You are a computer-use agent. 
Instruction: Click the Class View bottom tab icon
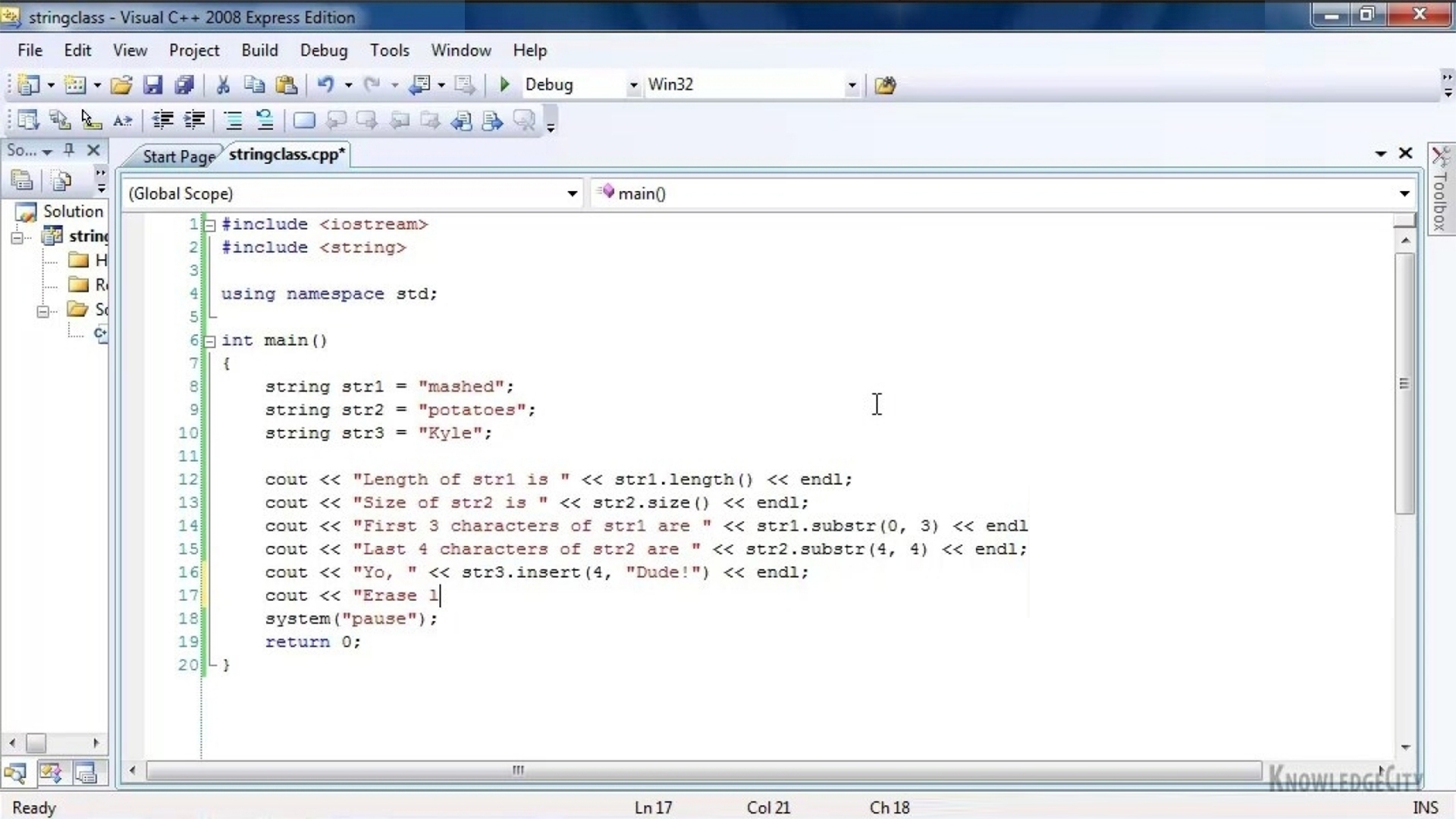pyautogui.click(x=51, y=773)
